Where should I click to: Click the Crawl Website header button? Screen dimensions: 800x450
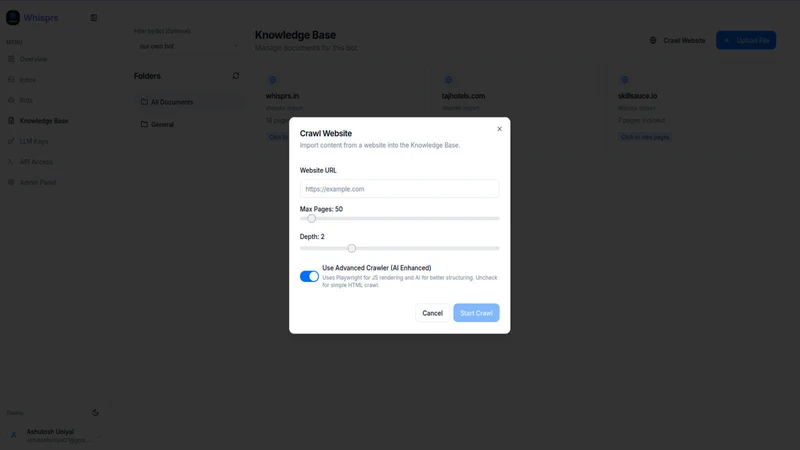tap(678, 40)
